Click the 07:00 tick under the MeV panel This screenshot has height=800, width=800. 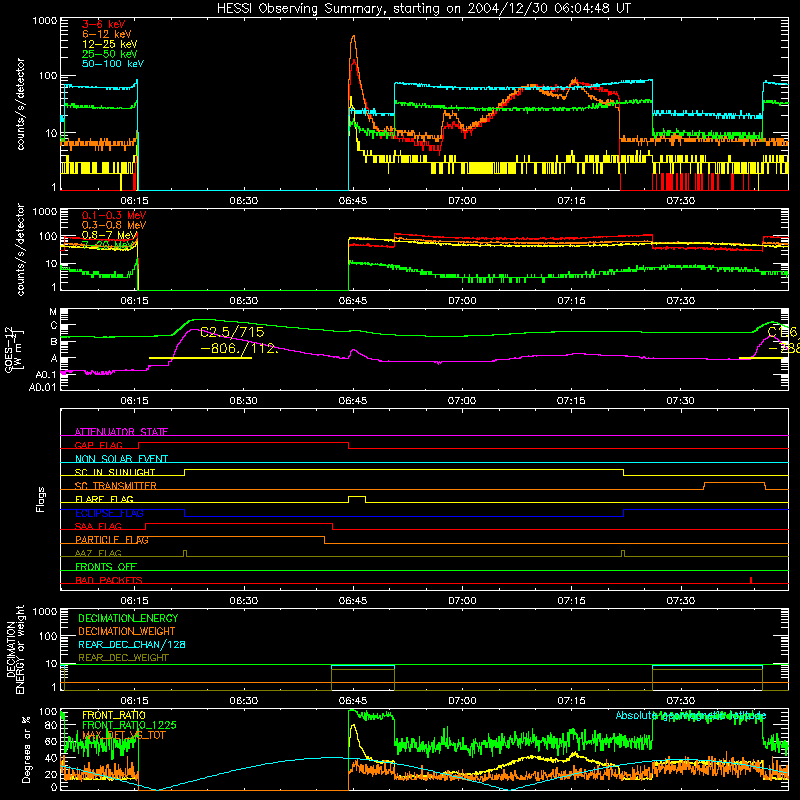click(462, 301)
